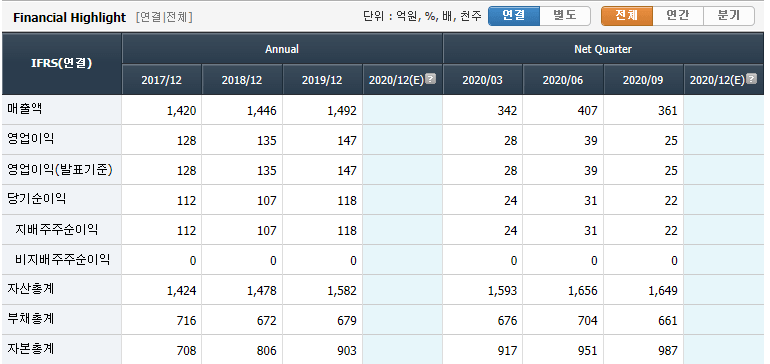Click the 자산총계 value 1,656
770x364 pixels.
(583, 291)
